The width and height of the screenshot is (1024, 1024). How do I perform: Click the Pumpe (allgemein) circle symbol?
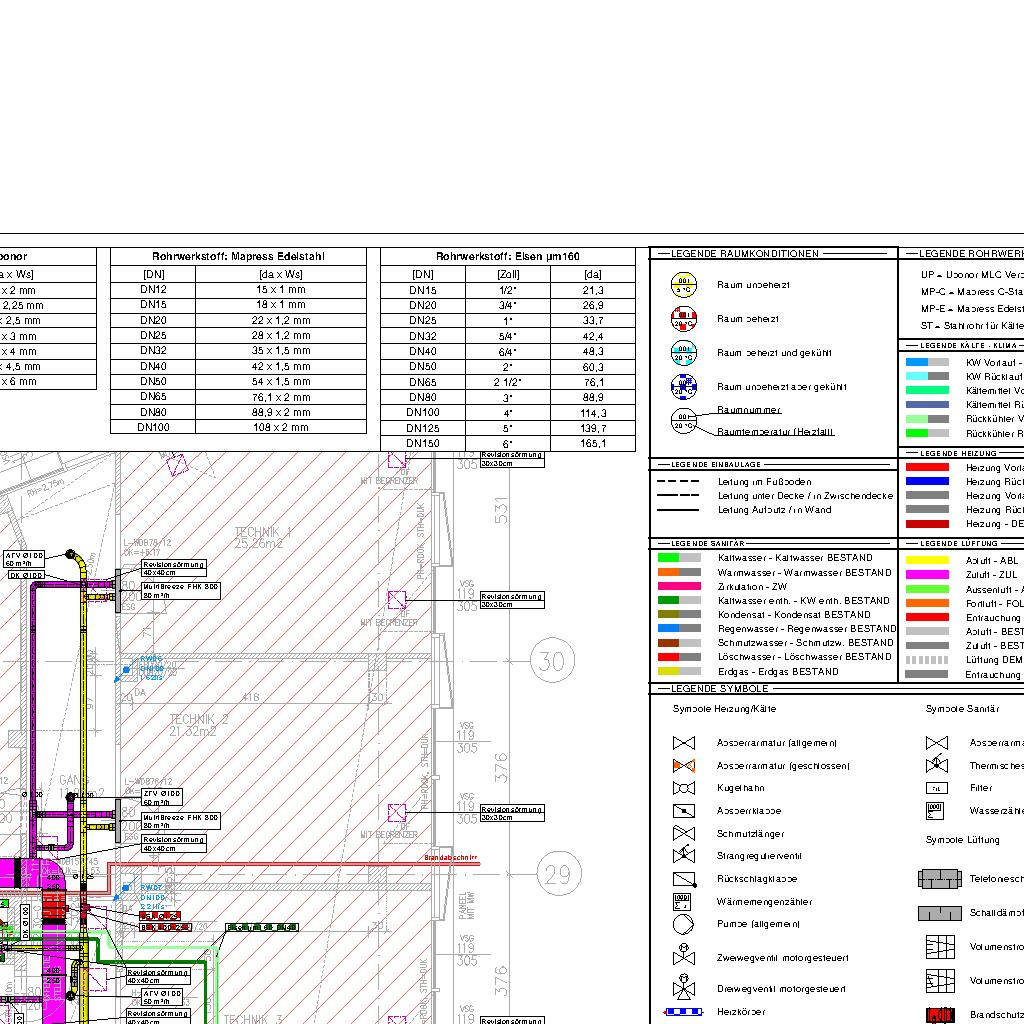pyautogui.click(x=684, y=924)
